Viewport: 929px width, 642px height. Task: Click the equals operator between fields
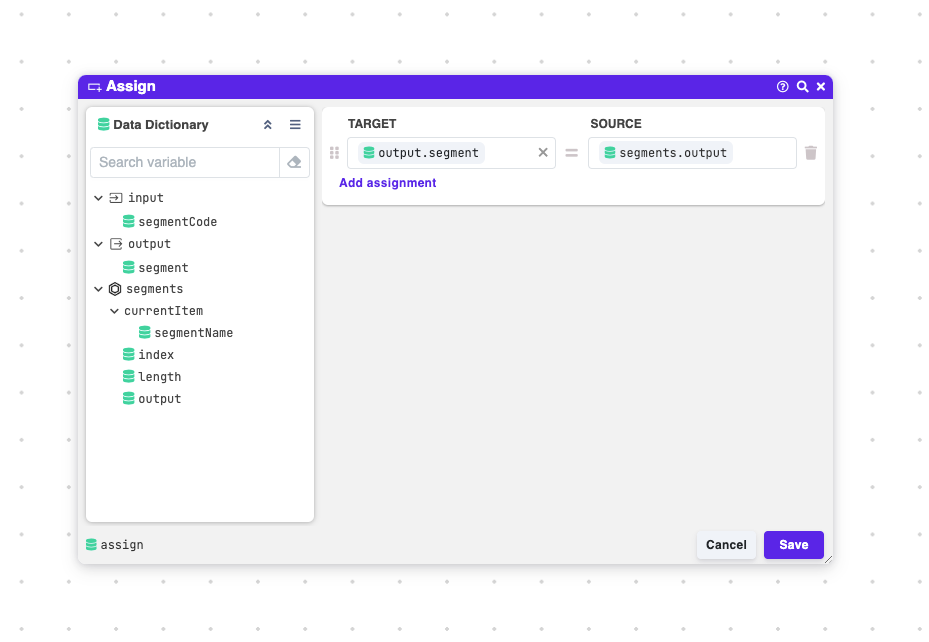coord(572,153)
